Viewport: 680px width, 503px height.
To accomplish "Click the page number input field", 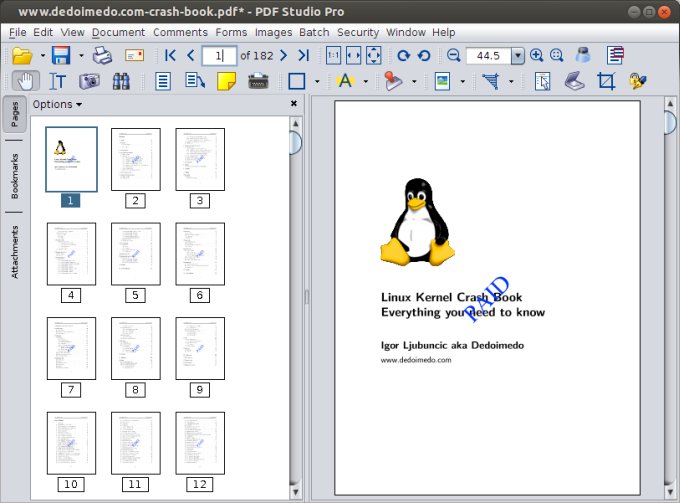I will click(219, 56).
